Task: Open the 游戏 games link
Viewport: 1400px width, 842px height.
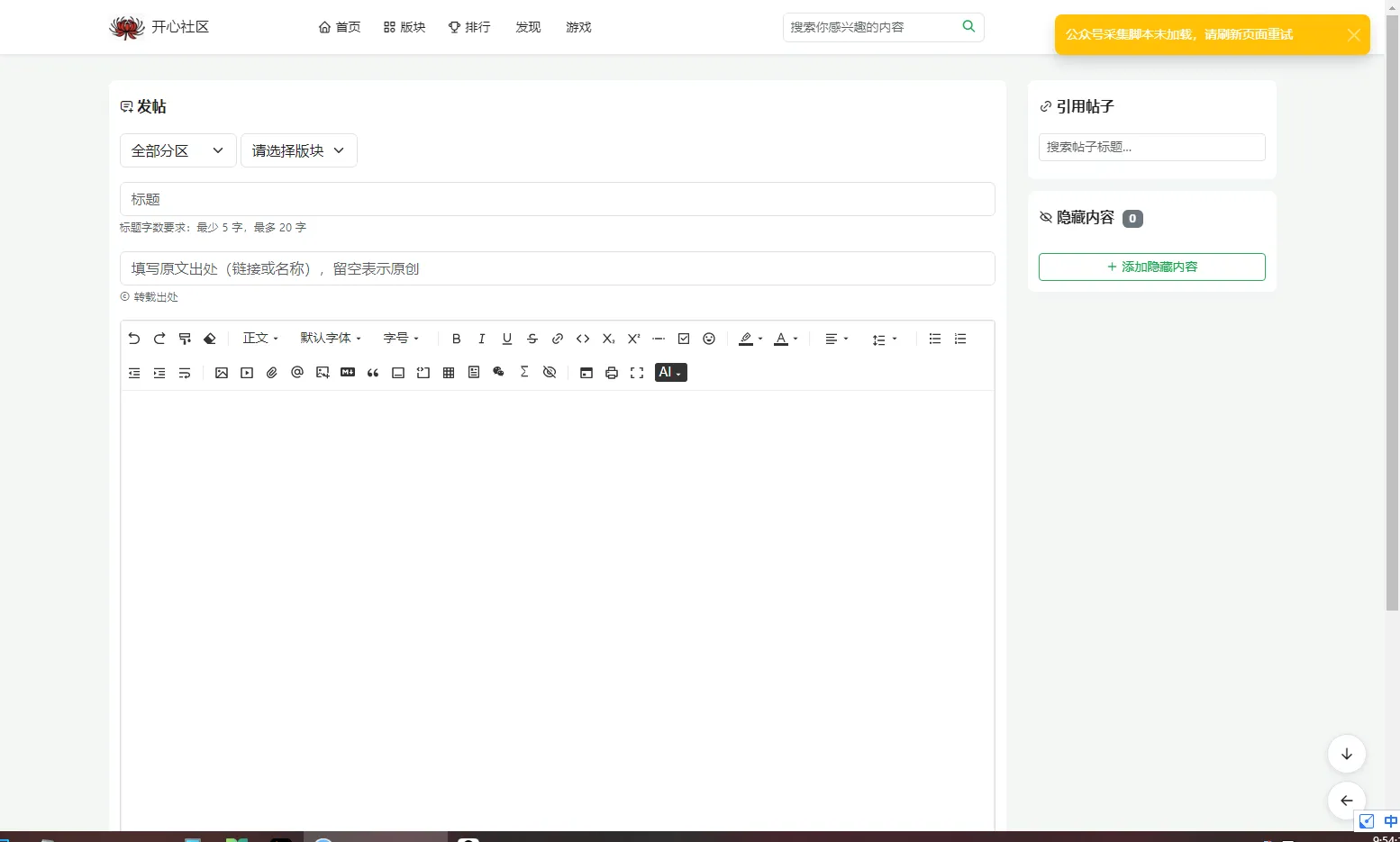Action: pyautogui.click(x=578, y=27)
